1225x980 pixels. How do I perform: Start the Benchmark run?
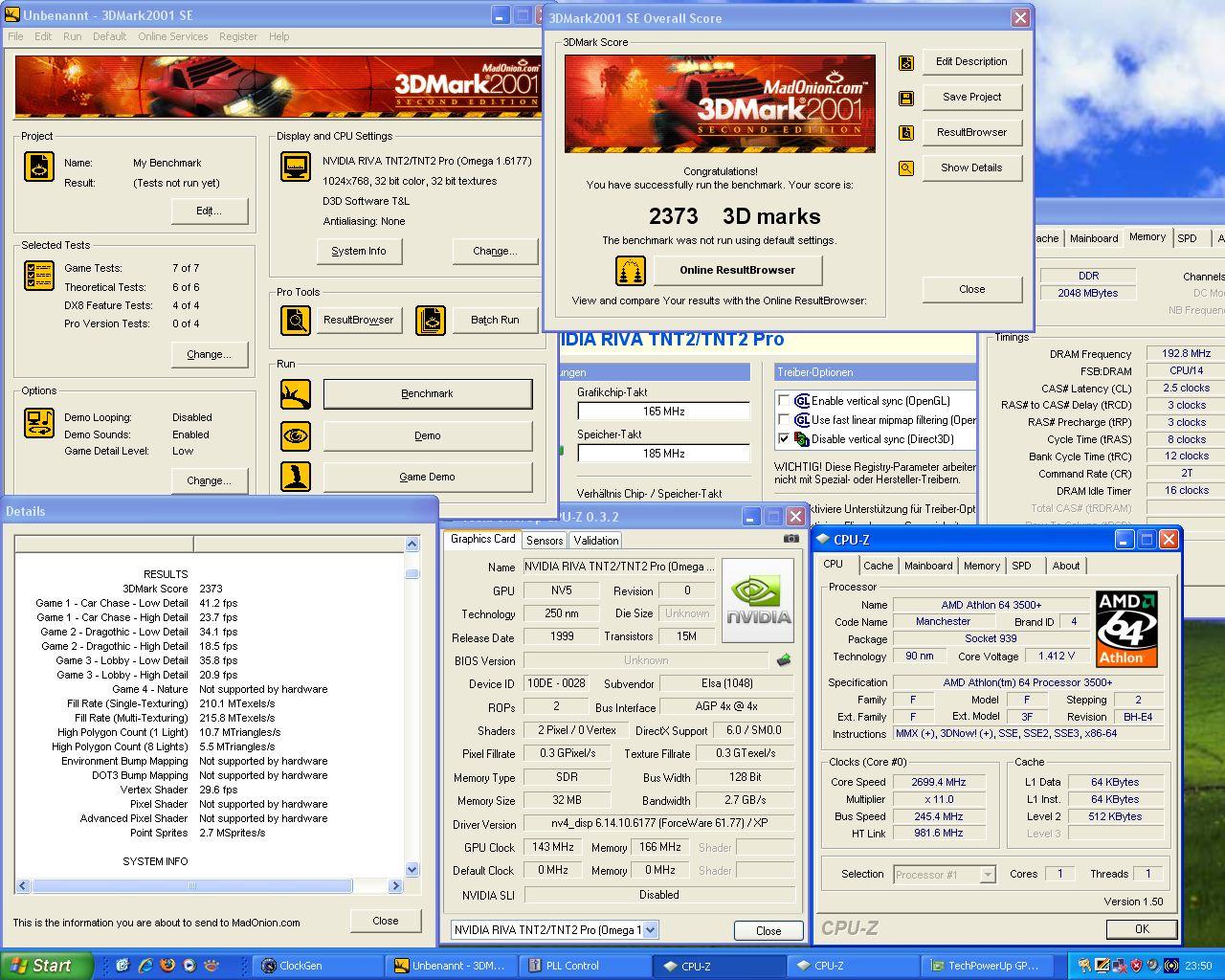click(427, 394)
